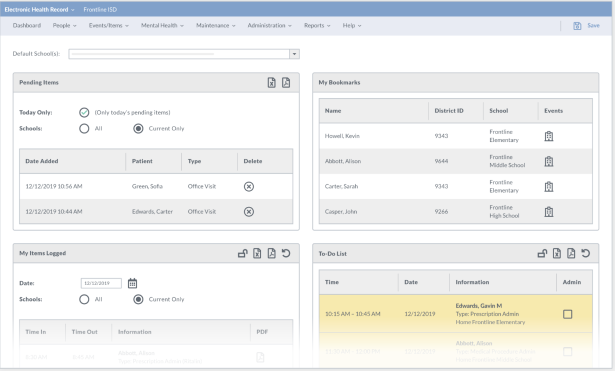Expand the Reports menu

317,25
